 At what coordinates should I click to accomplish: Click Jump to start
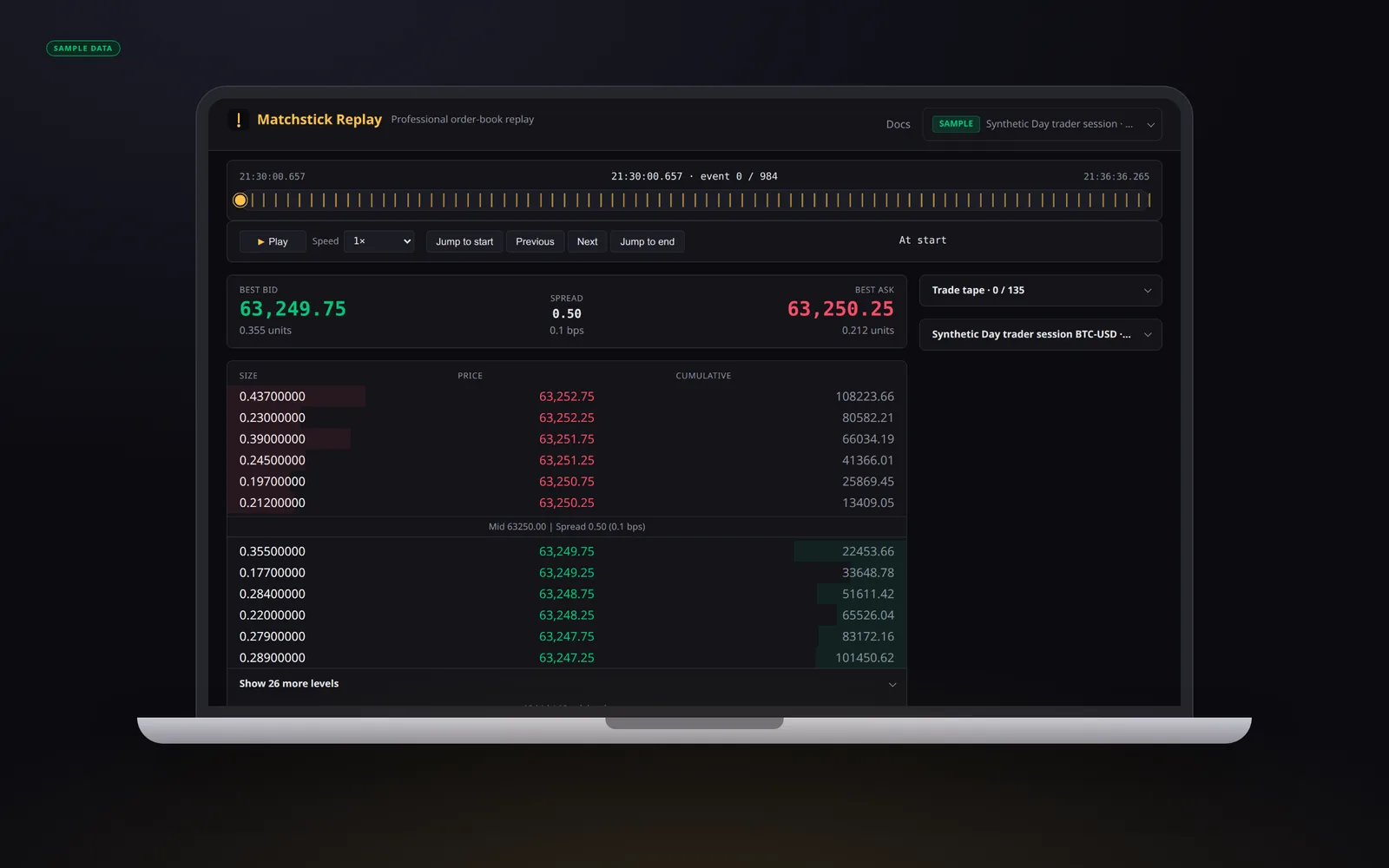(x=464, y=241)
